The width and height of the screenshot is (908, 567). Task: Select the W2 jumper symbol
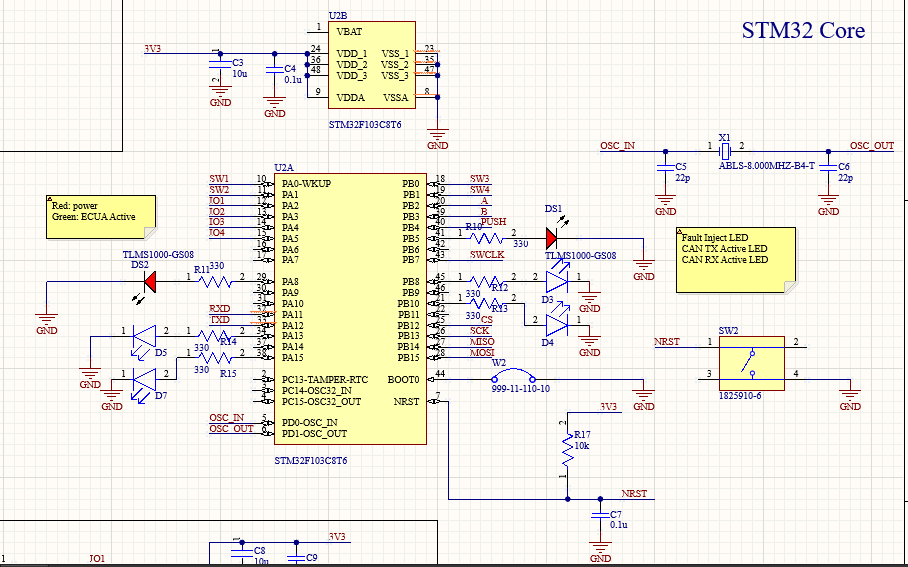pos(514,375)
